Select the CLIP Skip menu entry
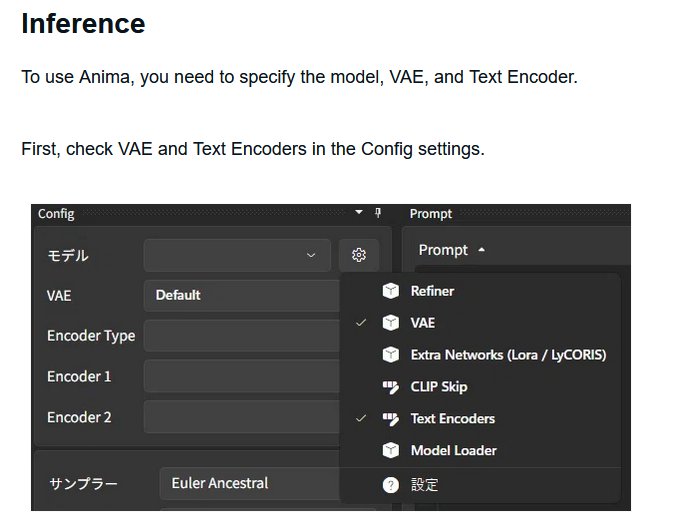This screenshot has height=523, width=677. 480,387
